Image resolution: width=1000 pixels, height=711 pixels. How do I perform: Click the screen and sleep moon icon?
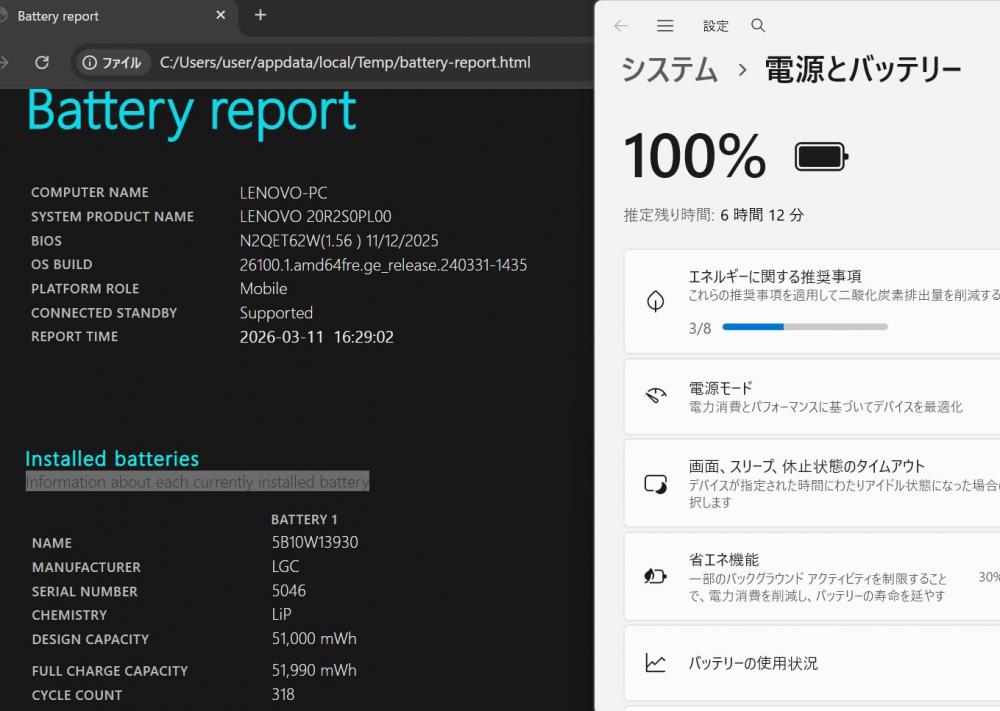pyautogui.click(x=656, y=484)
